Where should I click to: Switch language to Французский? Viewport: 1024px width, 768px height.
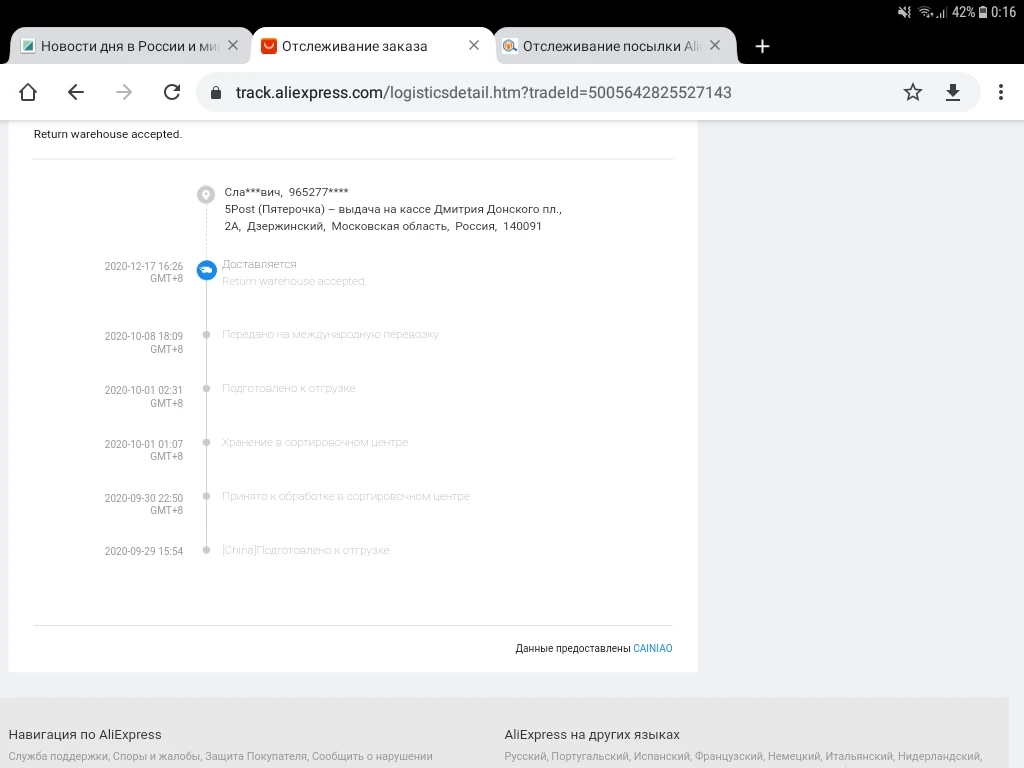coord(729,756)
